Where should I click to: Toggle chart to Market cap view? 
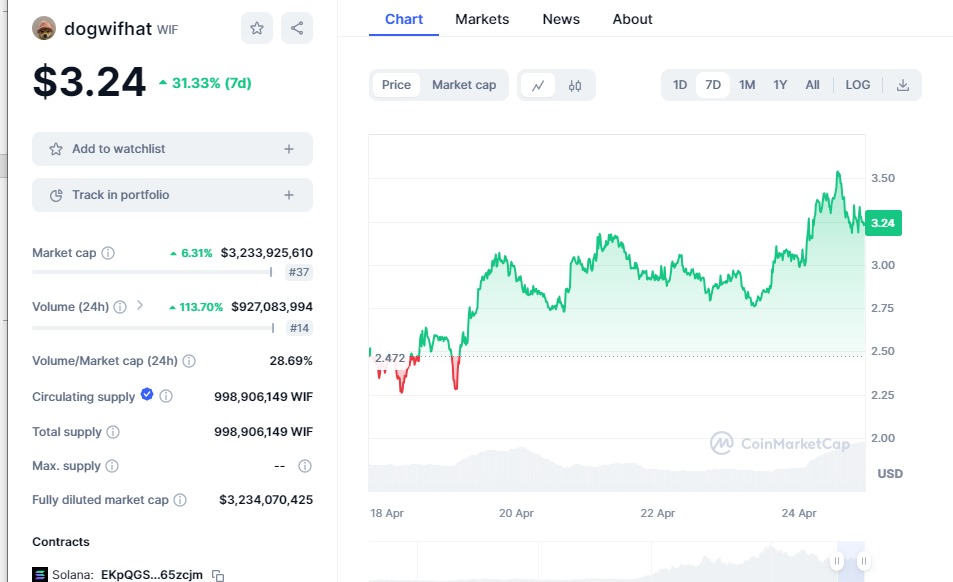[464, 85]
